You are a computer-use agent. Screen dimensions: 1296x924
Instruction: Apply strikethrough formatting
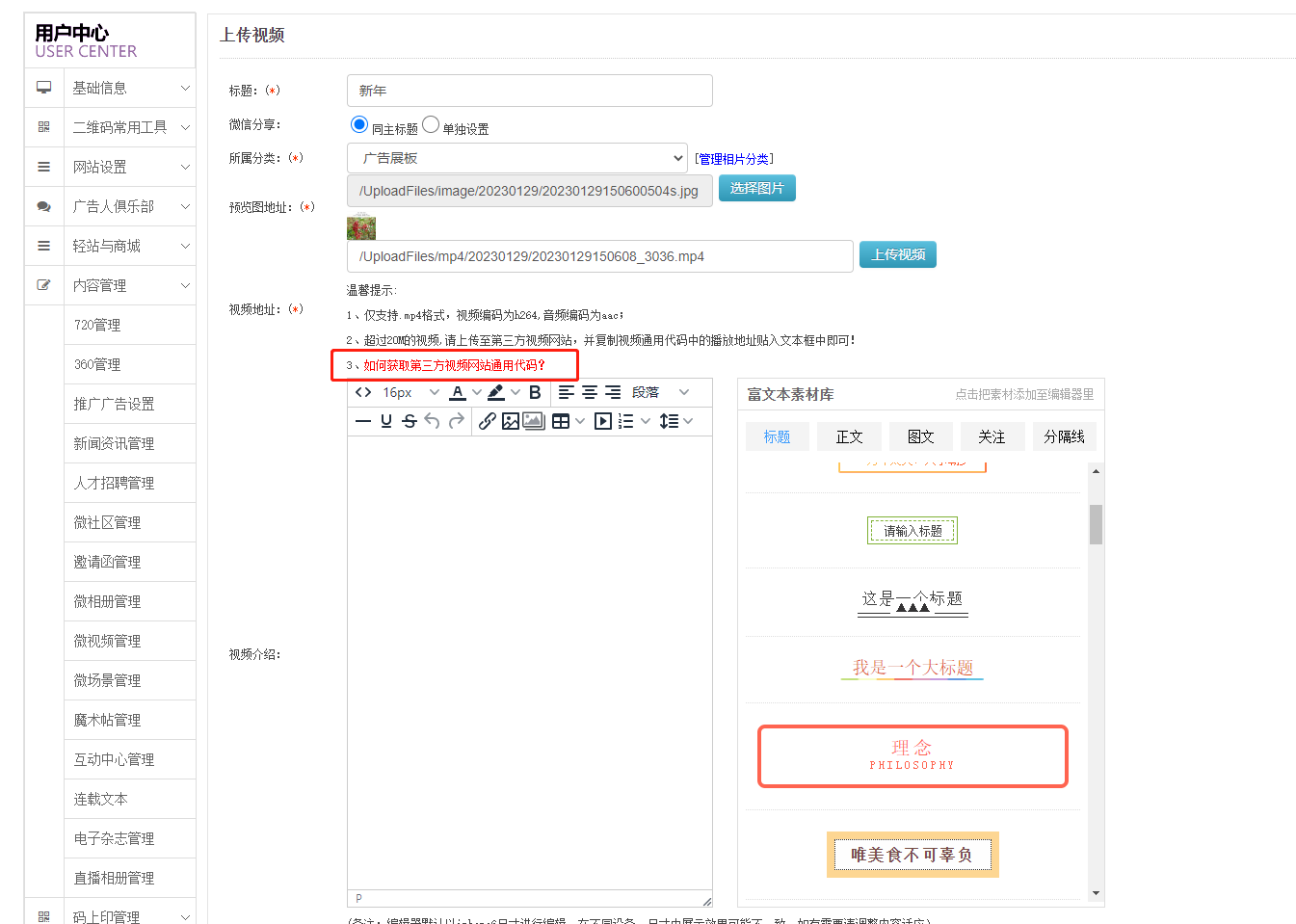pos(410,421)
